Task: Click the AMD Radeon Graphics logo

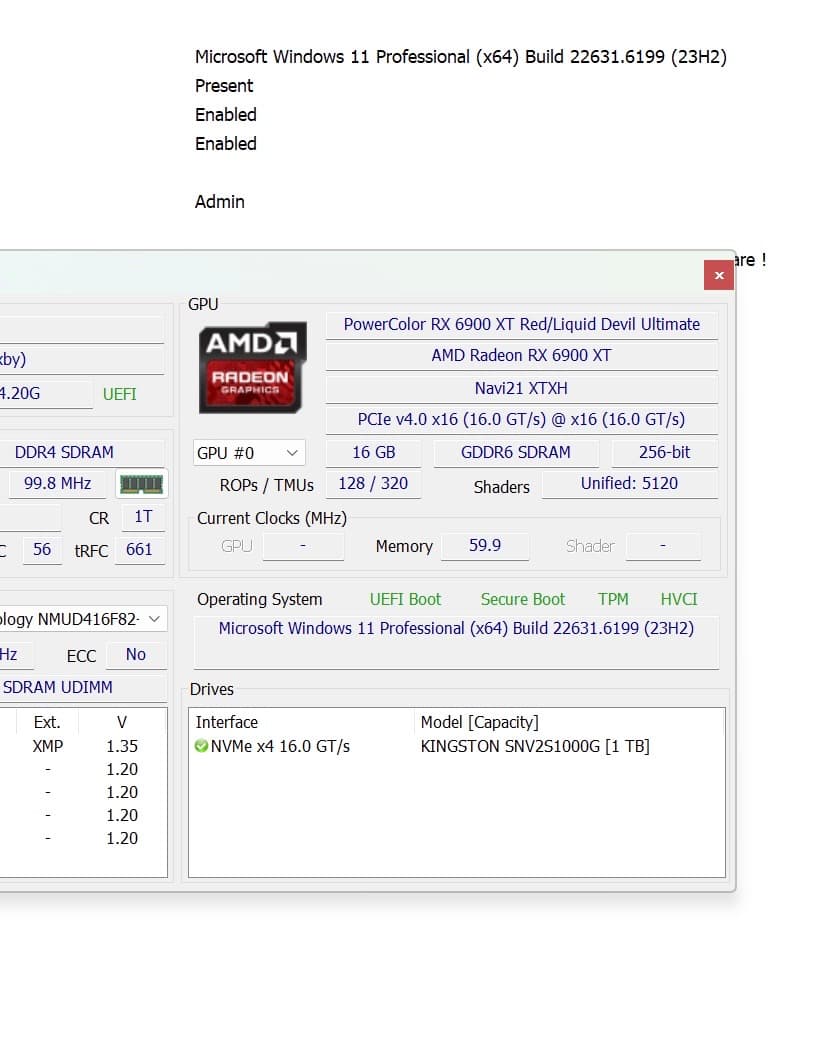Action: click(253, 367)
